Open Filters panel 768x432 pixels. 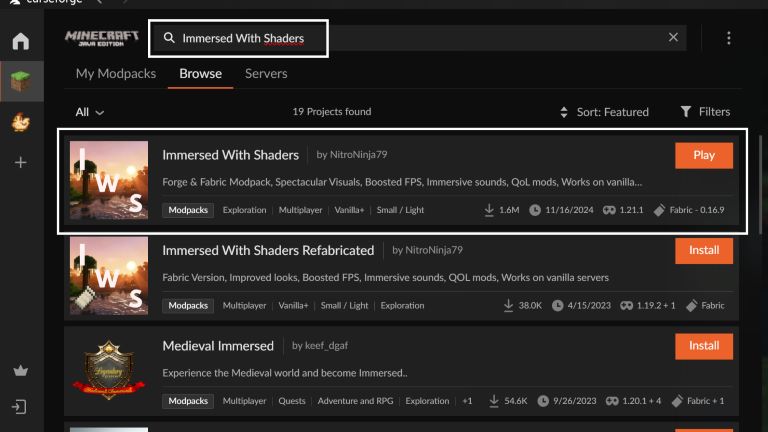(705, 112)
